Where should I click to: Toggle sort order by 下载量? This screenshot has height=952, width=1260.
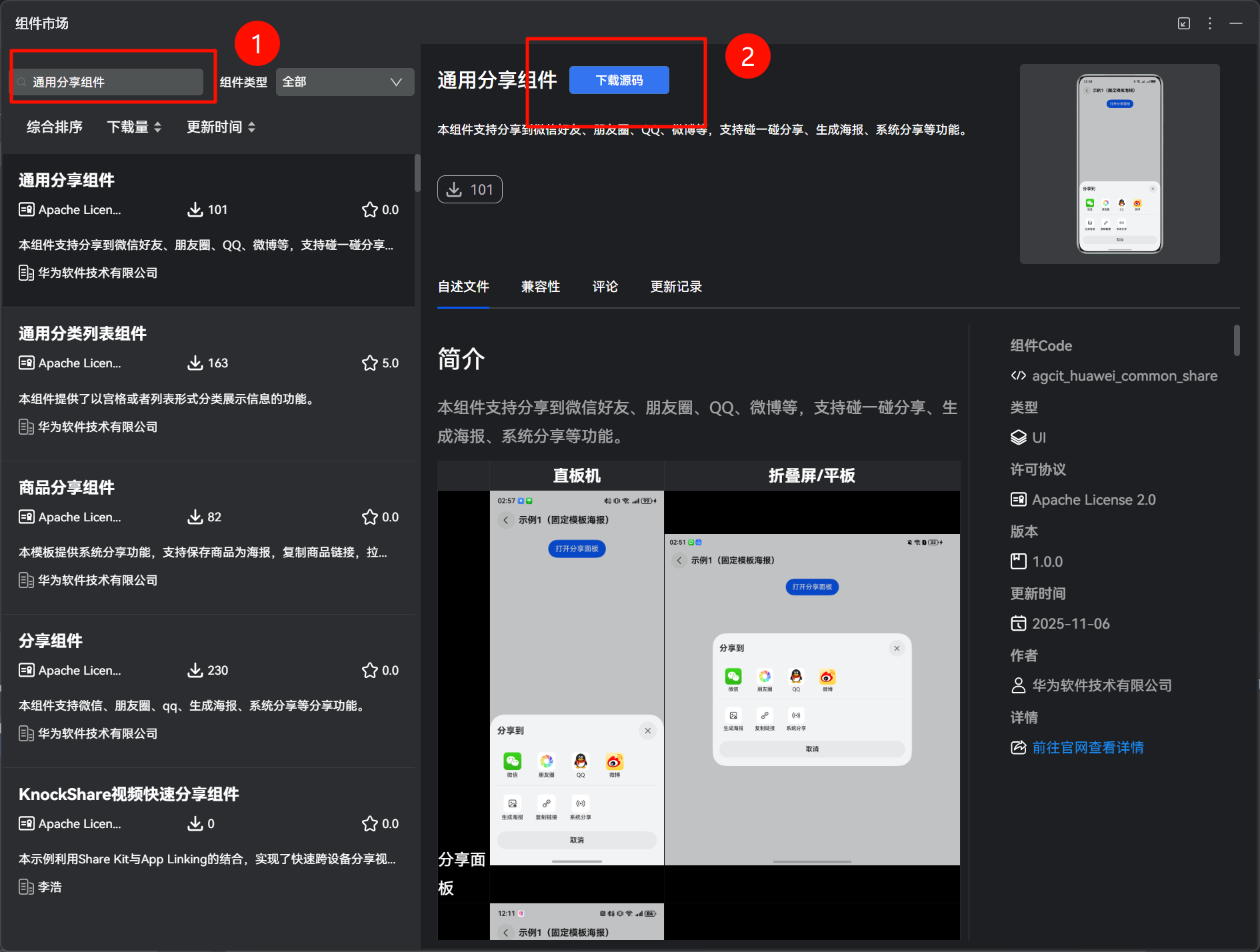tap(134, 127)
